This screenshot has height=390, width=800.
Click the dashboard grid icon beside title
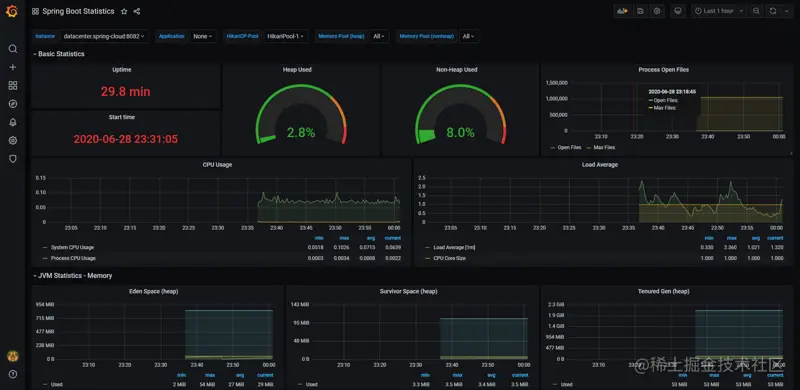(x=35, y=11)
